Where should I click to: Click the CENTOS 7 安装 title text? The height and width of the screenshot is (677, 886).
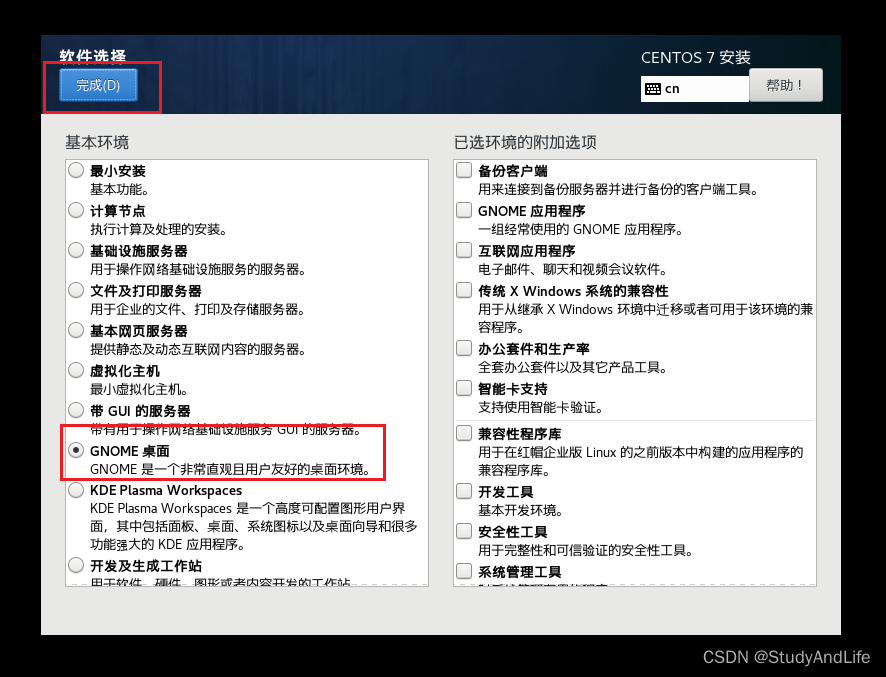696,58
